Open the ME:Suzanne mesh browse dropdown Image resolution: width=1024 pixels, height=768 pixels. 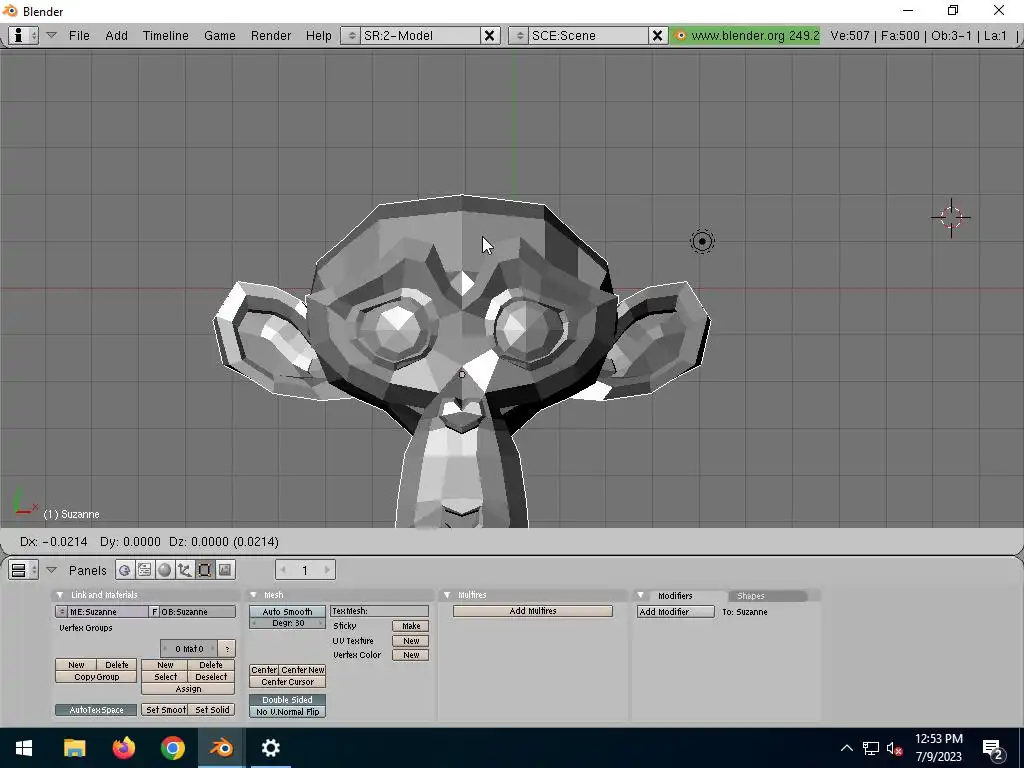[x=61, y=612]
